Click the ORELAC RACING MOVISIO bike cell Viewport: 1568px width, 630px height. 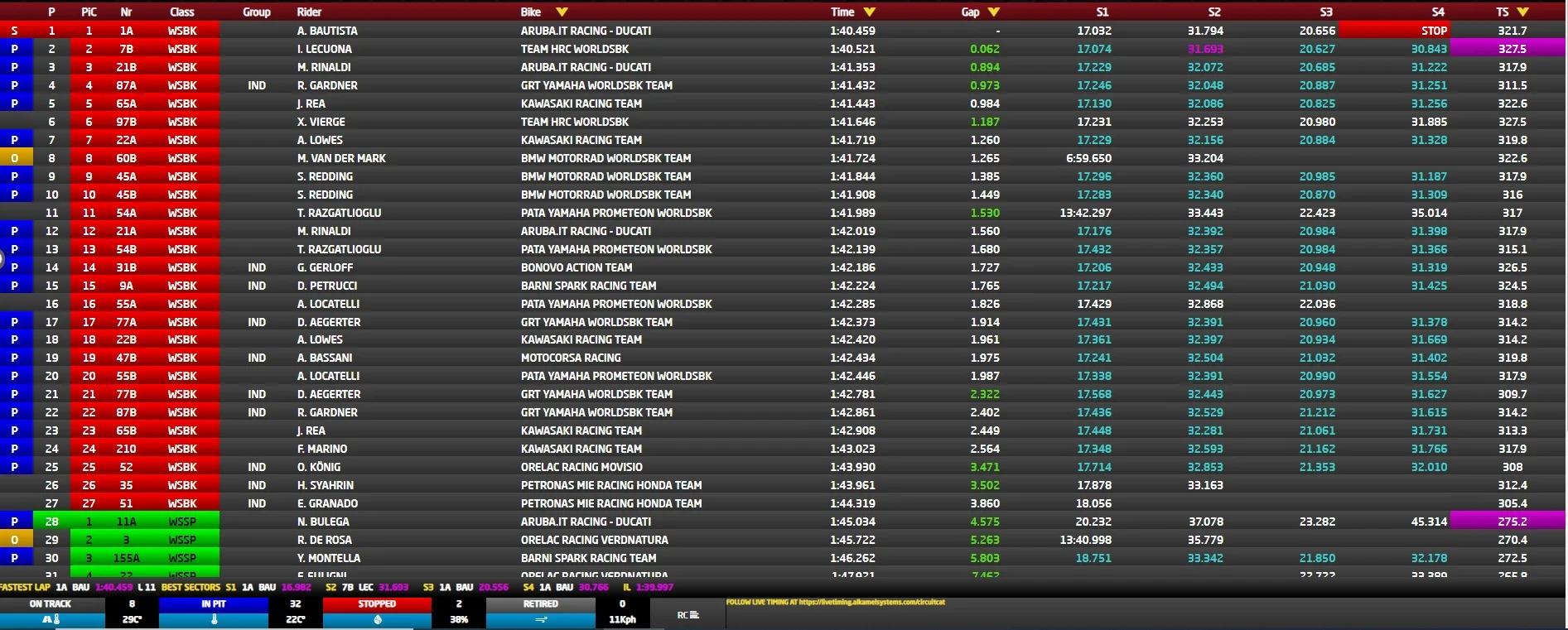(581, 467)
